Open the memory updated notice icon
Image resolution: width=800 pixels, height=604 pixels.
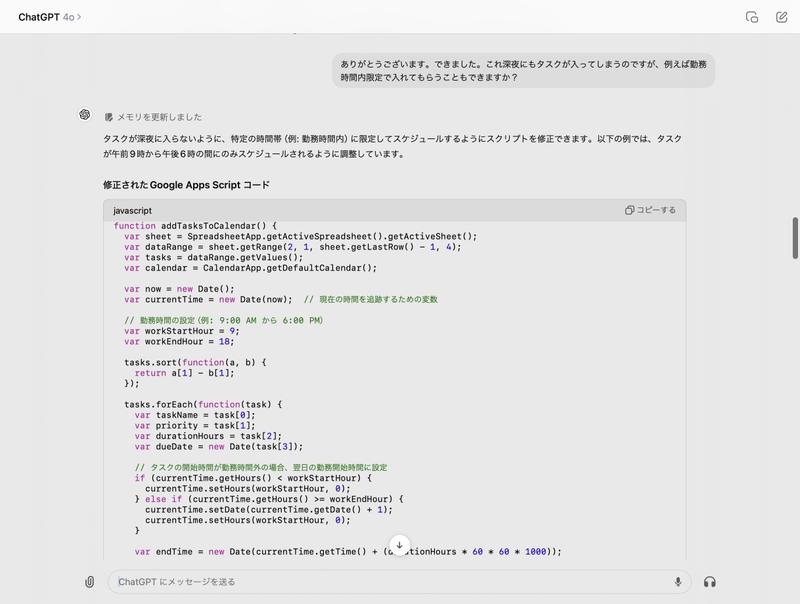coord(108,117)
